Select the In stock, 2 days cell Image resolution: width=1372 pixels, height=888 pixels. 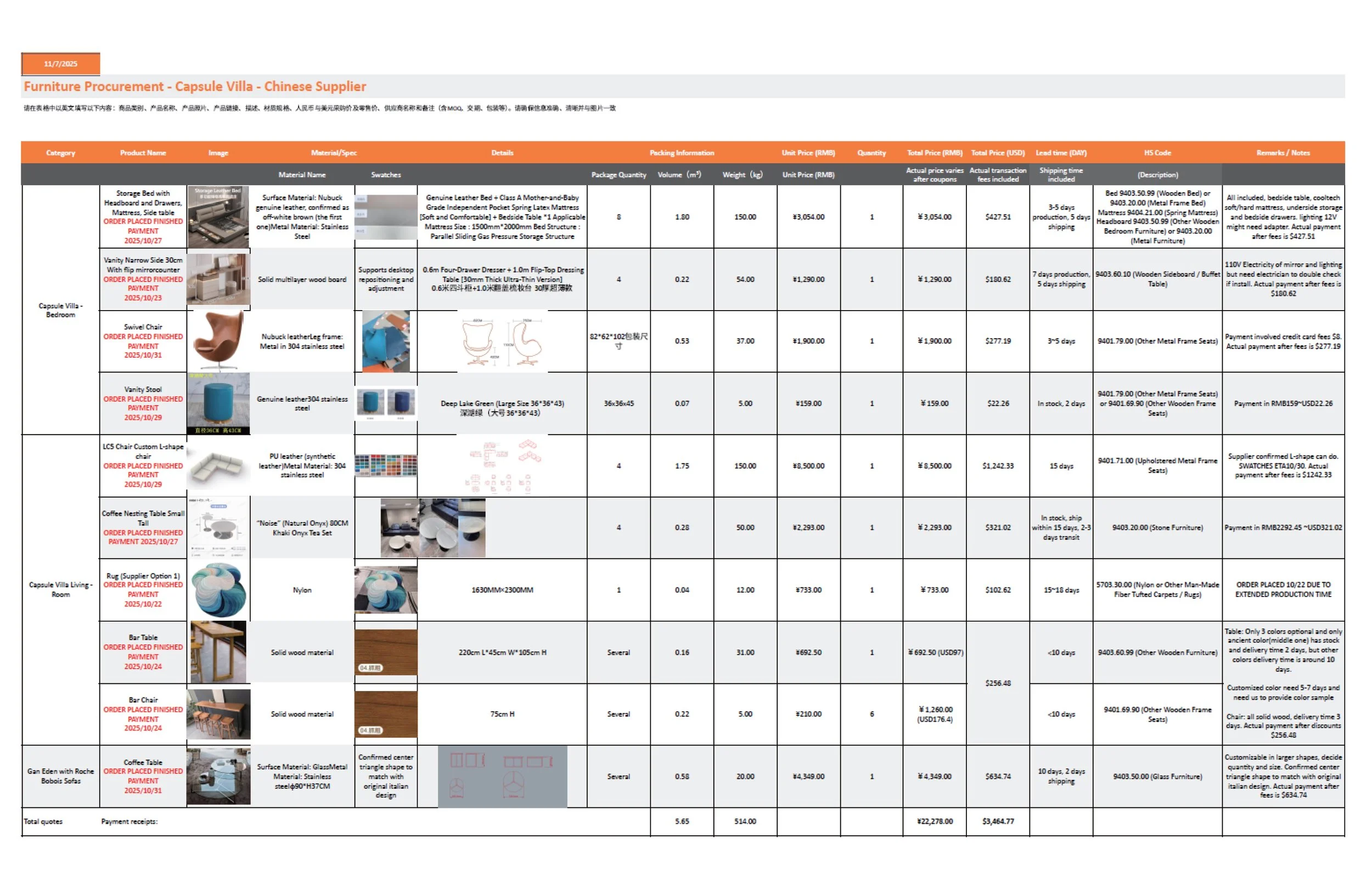[1061, 403]
